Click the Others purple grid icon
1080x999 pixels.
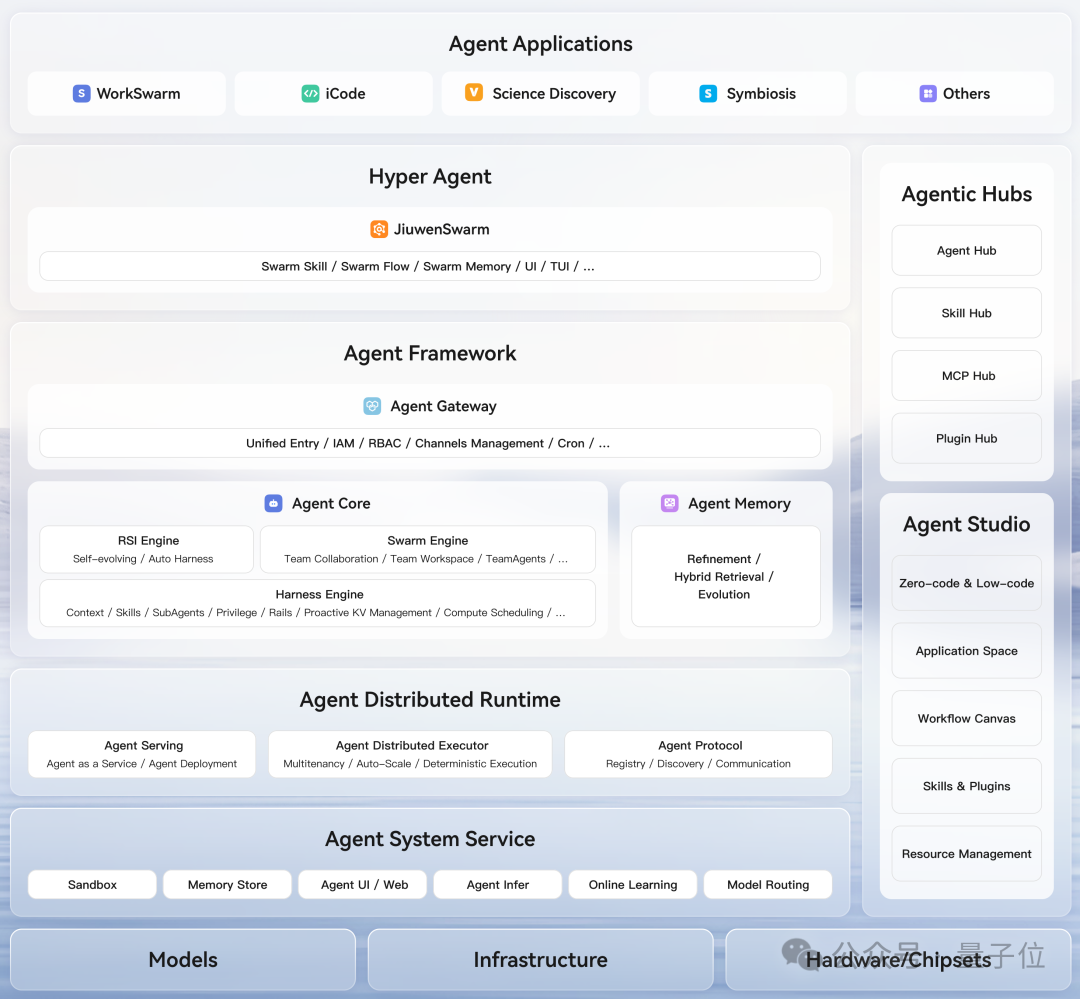click(928, 93)
